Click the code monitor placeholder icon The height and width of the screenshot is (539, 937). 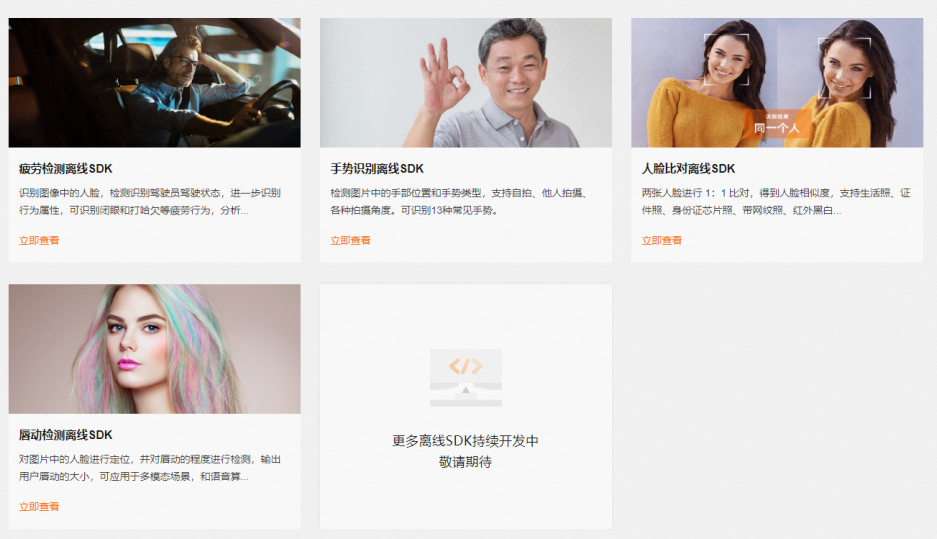click(466, 378)
